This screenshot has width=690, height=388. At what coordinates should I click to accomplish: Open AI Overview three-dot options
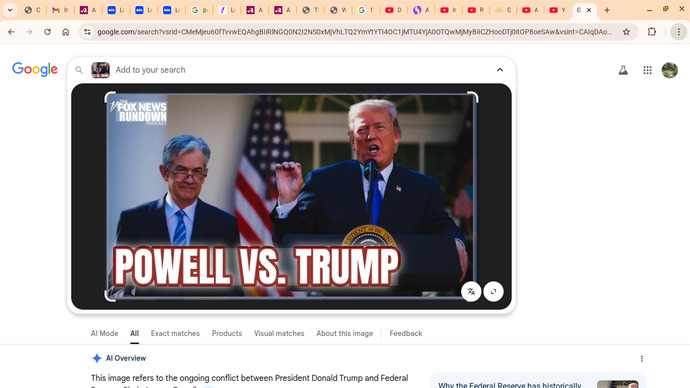pos(642,359)
